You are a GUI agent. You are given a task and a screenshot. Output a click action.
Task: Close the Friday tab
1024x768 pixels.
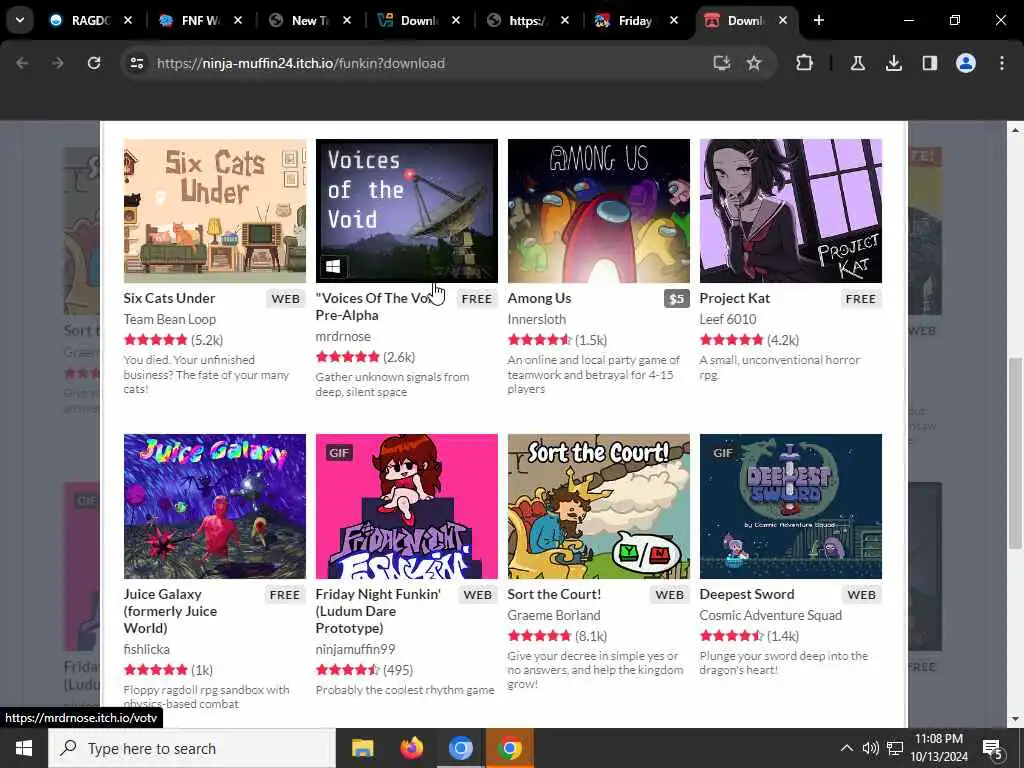point(674,20)
